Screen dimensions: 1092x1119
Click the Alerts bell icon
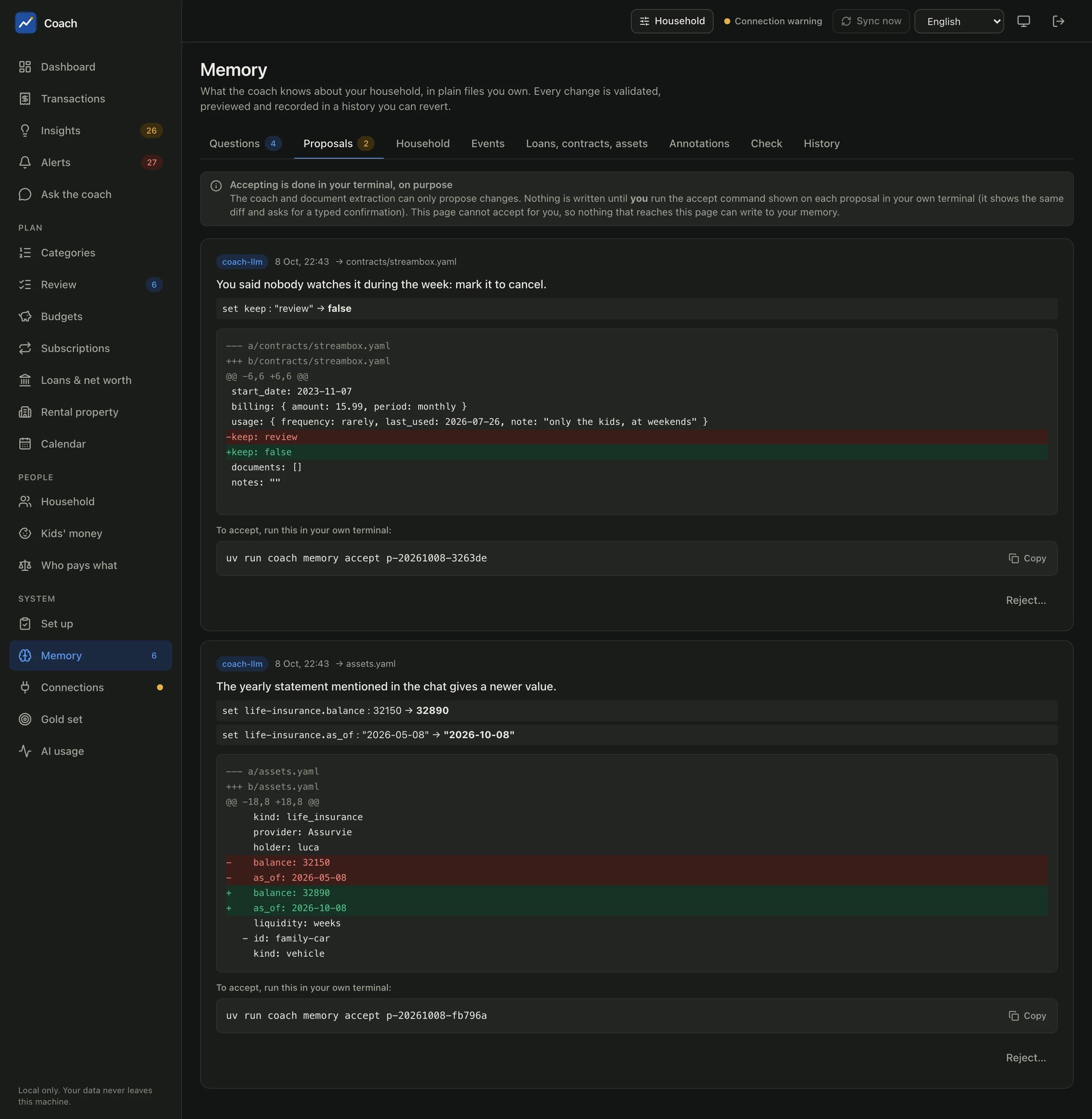pos(25,162)
